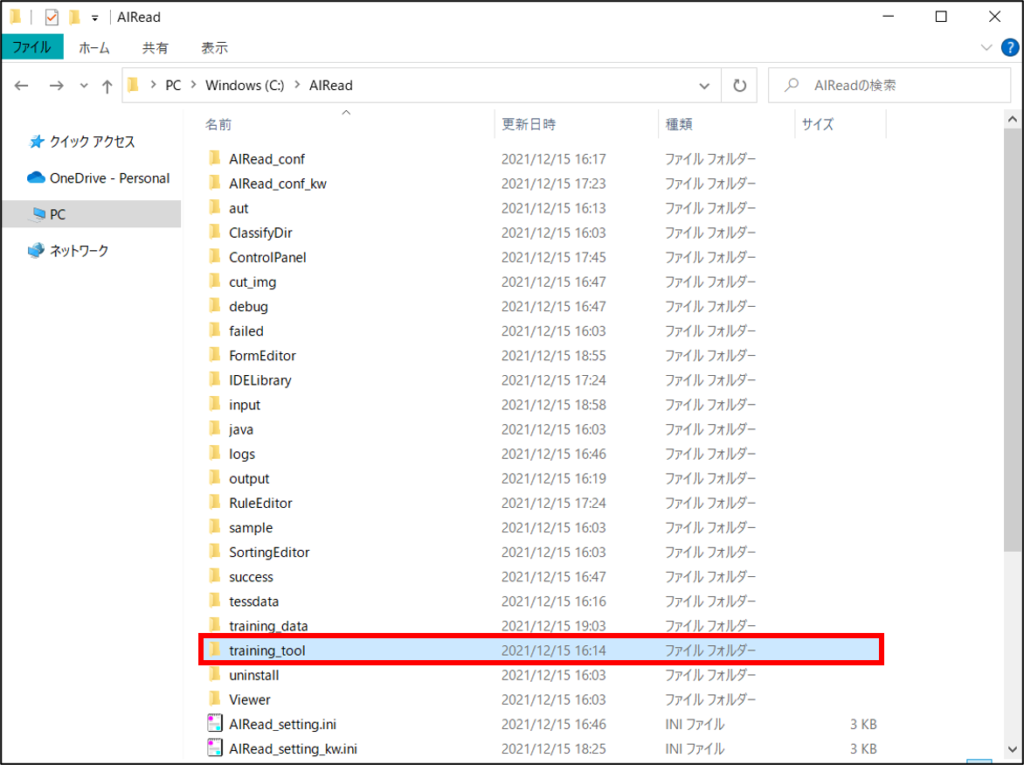Select the Viewer folder name
The height and width of the screenshot is (765, 1024).
click(x=249, y=700)
